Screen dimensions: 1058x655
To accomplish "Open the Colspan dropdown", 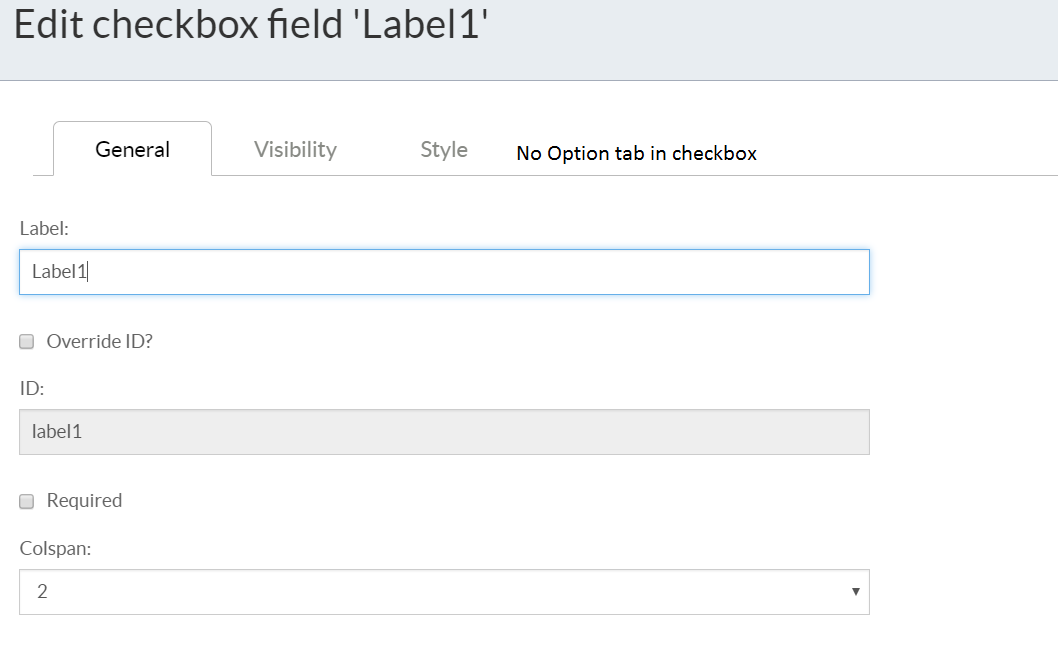I will pyautogui.click(x=444, y=592).
